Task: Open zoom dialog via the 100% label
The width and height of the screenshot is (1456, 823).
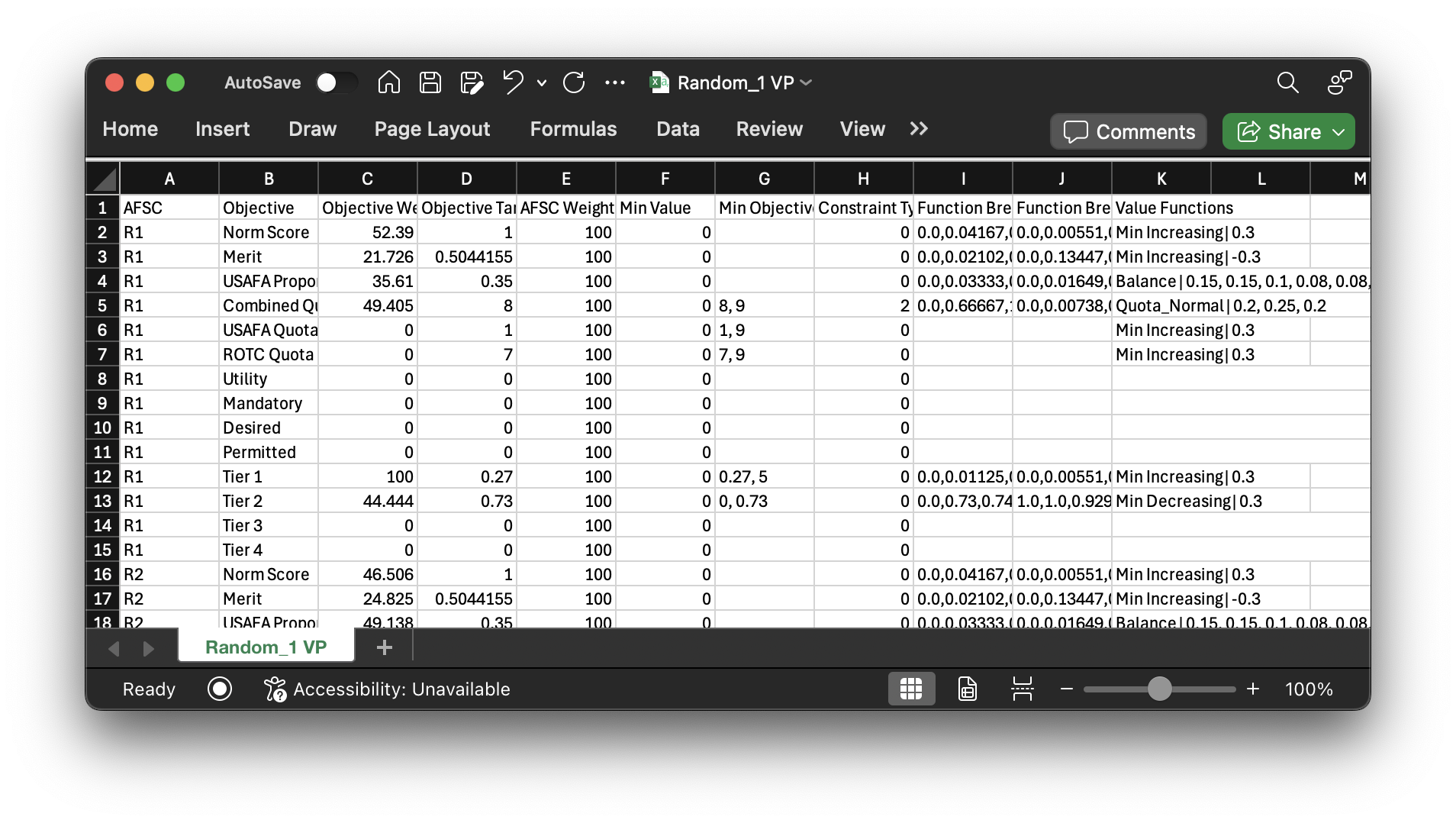Action: tap(1309, 689)
